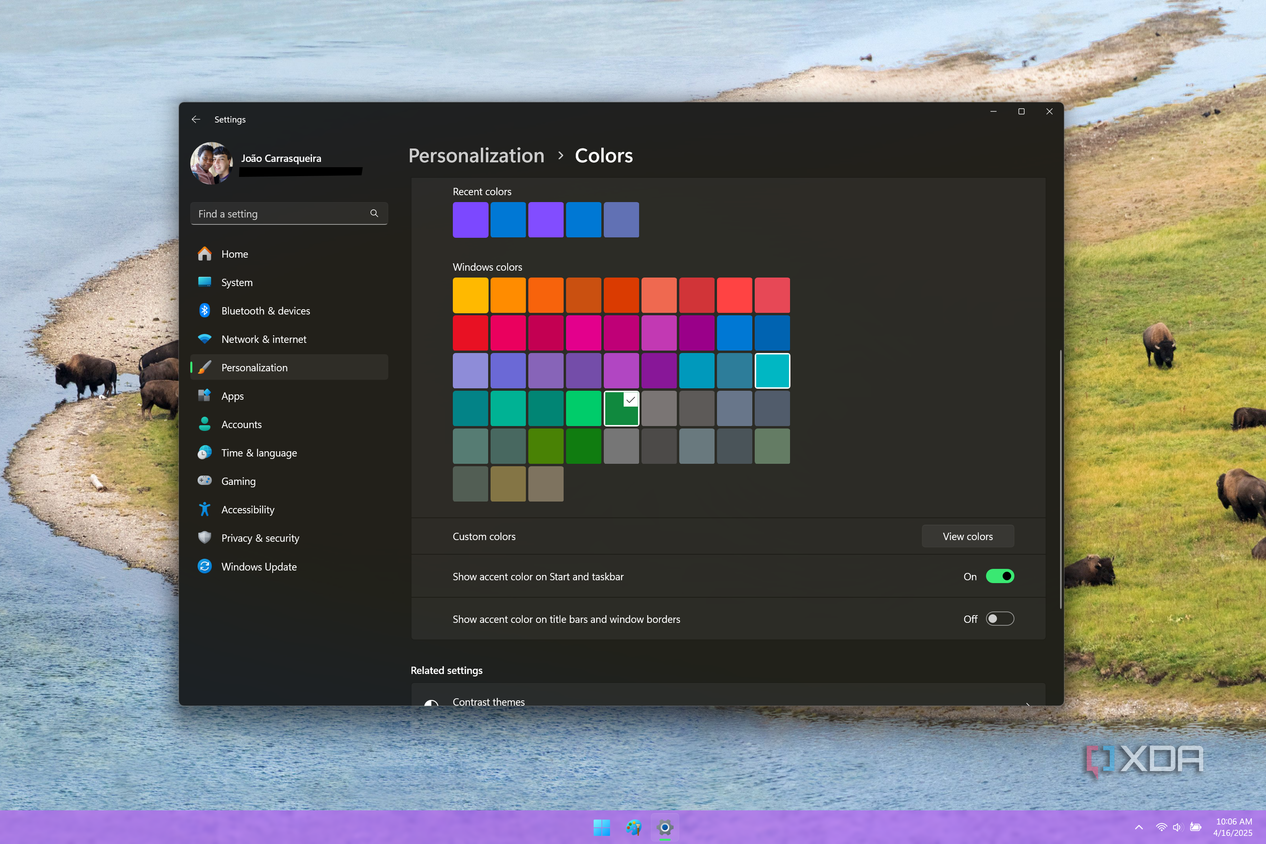Click the Settings gear icon on taskbar
Viewport: 1266px width, 844px height.
pos(665,827)
